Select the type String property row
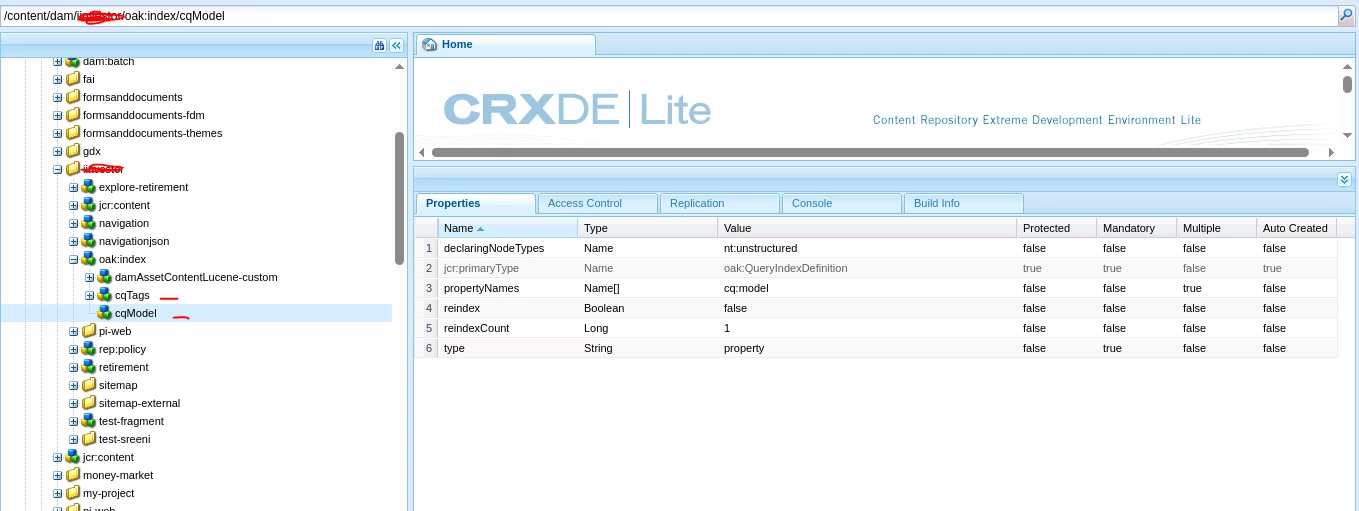1359x511 pixels. click(877, 348)
